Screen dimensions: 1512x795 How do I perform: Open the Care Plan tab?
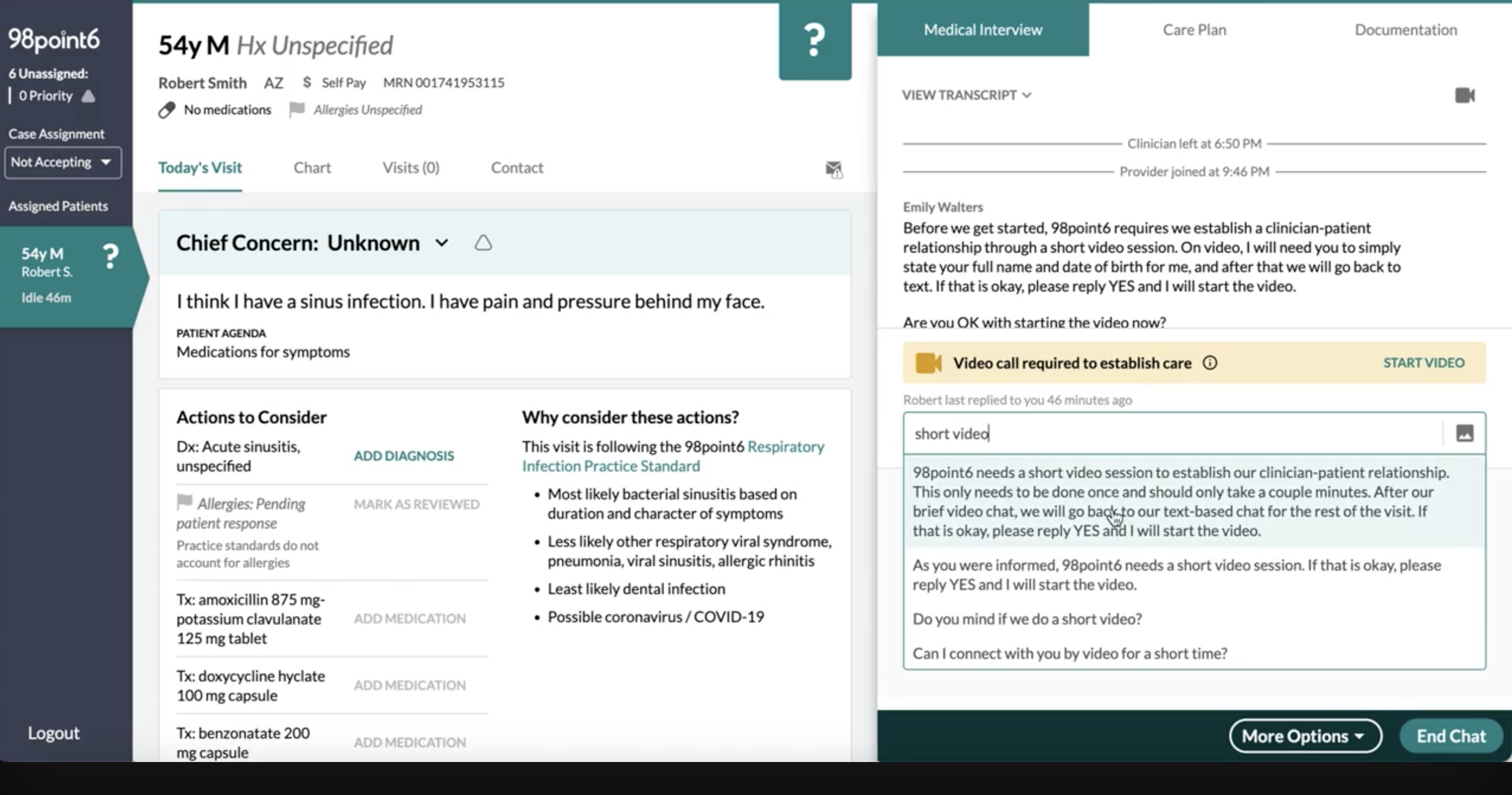(1194, 29)
